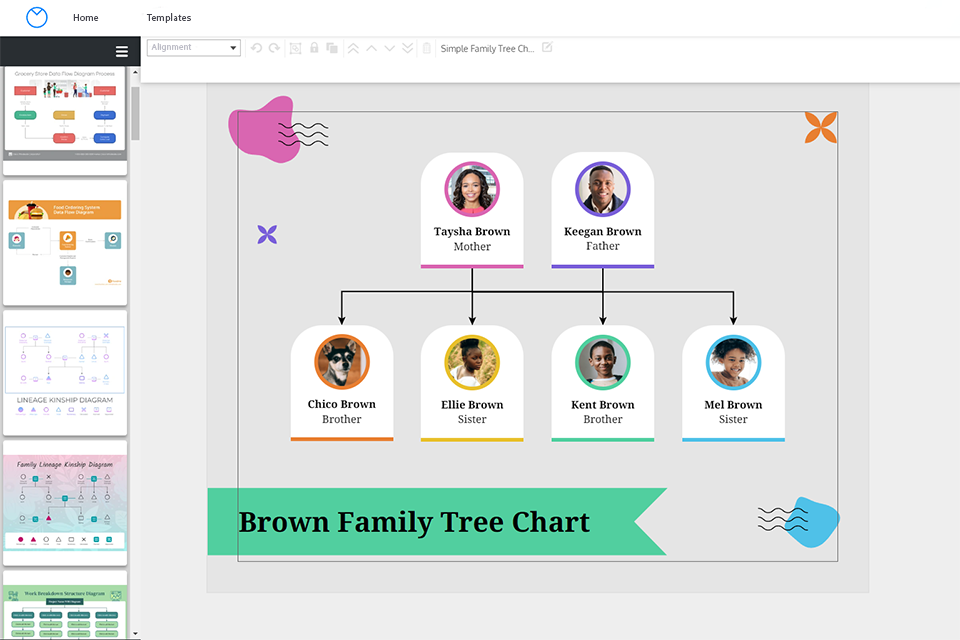Send the selection to the back

(407, 47)
